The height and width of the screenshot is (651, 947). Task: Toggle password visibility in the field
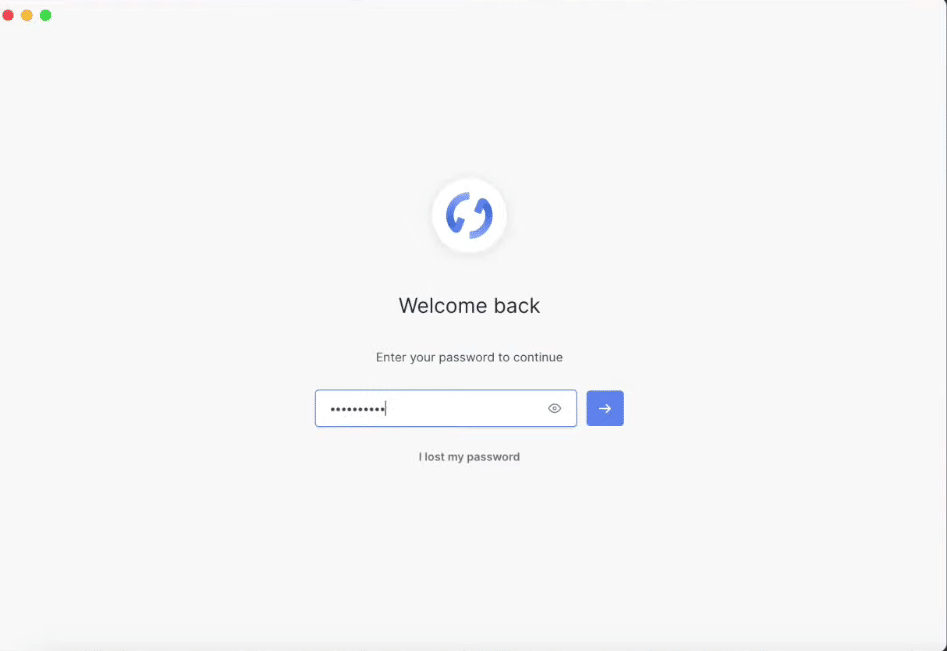554,408
